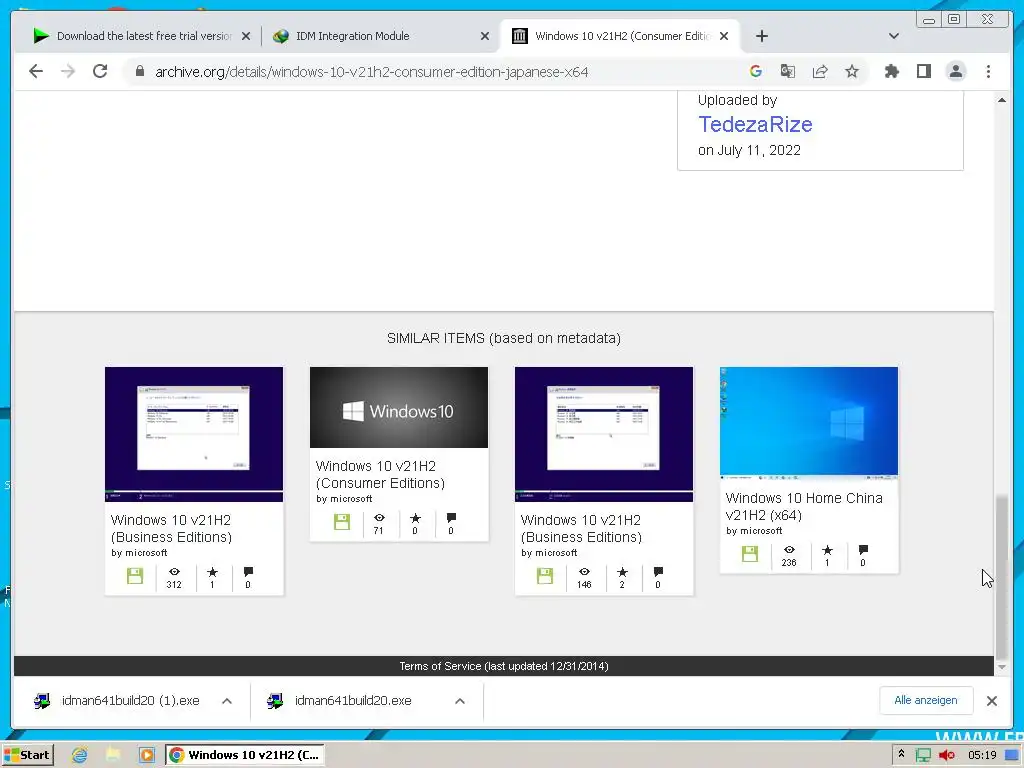Toggle the browser side panel
The height and width of the screenshot is (768, 1024).
[x=923, y=71]
